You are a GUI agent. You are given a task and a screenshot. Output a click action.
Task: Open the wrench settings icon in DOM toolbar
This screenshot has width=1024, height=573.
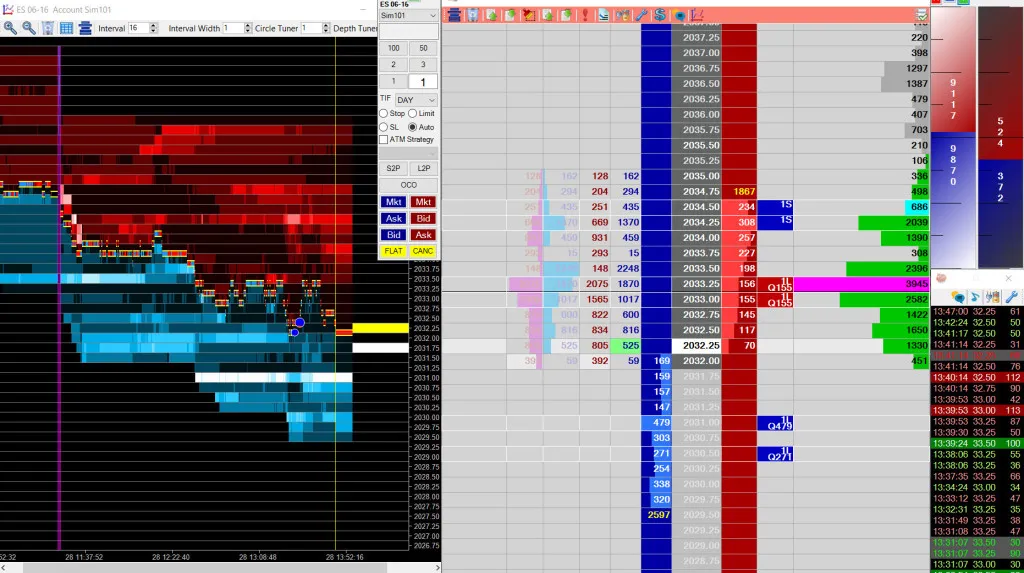(x=641, y=15)
